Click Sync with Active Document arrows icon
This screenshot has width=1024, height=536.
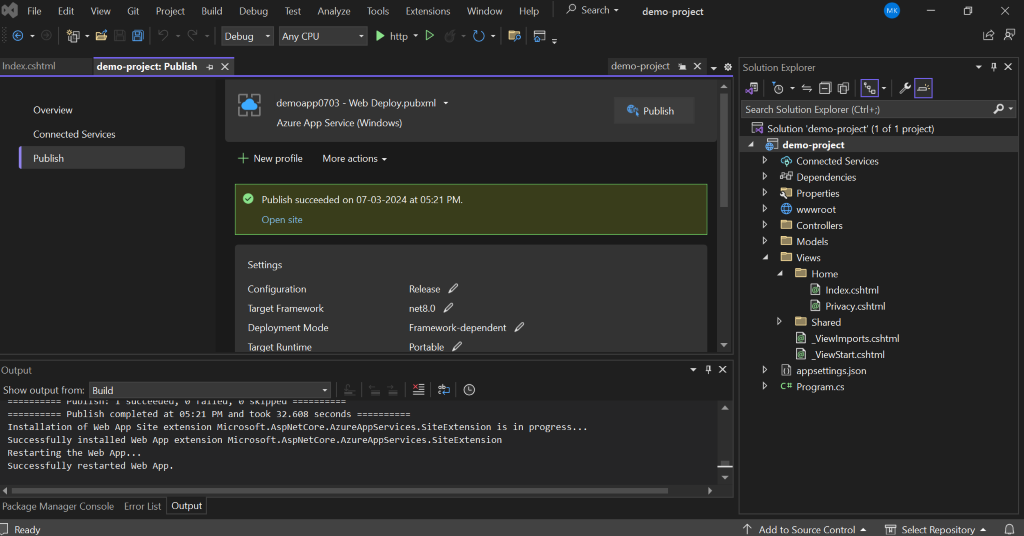[807, 87]
